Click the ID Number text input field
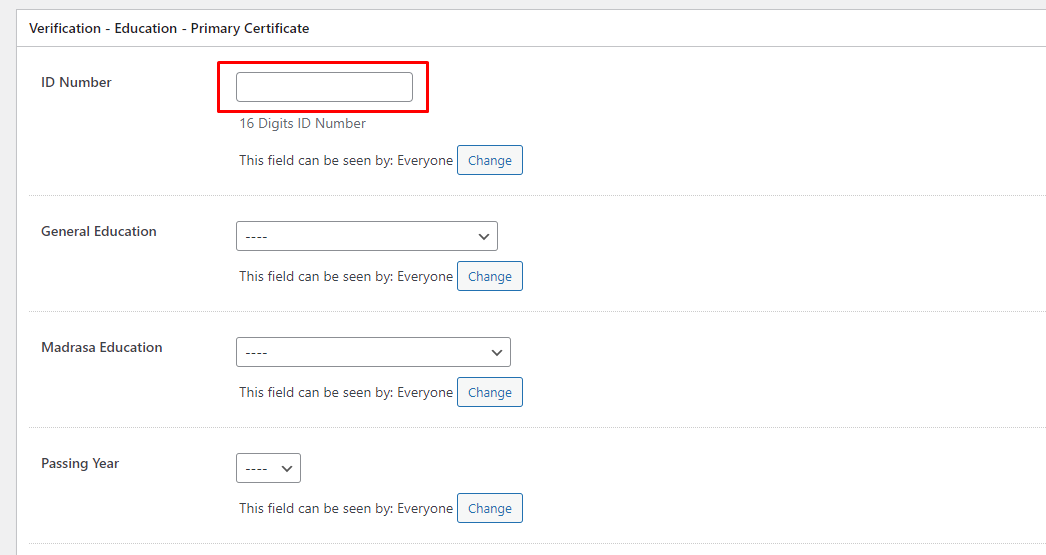Viewport: 1046px width, 555px height. coord(324,87)
